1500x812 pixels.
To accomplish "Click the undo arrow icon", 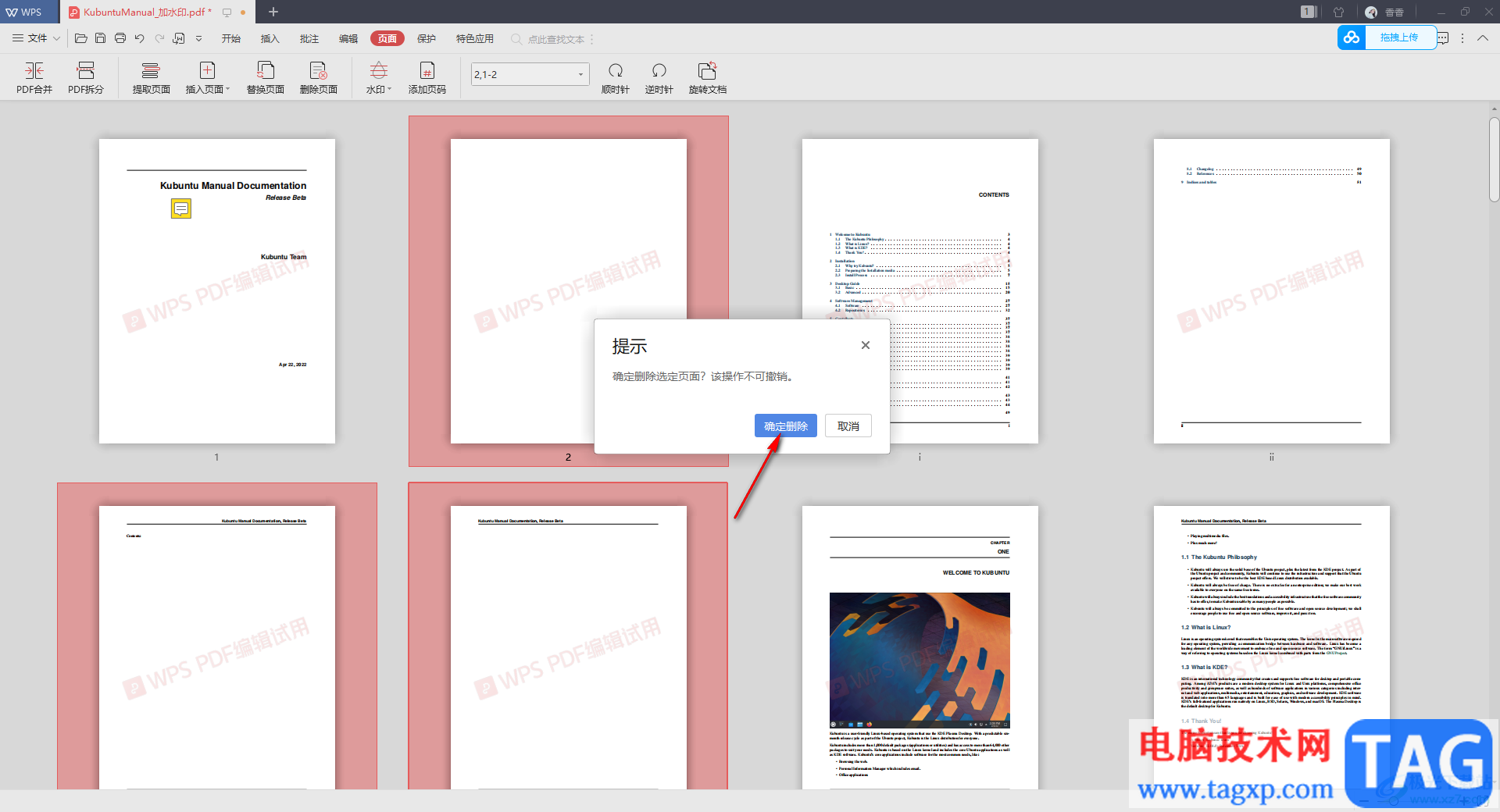I will click(140, 37).
